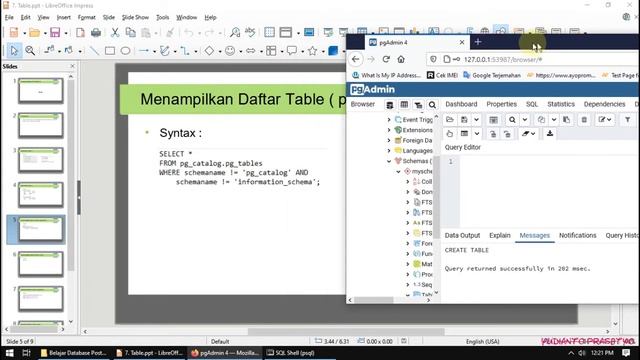Expand the Event Triggers tree node

389,120
